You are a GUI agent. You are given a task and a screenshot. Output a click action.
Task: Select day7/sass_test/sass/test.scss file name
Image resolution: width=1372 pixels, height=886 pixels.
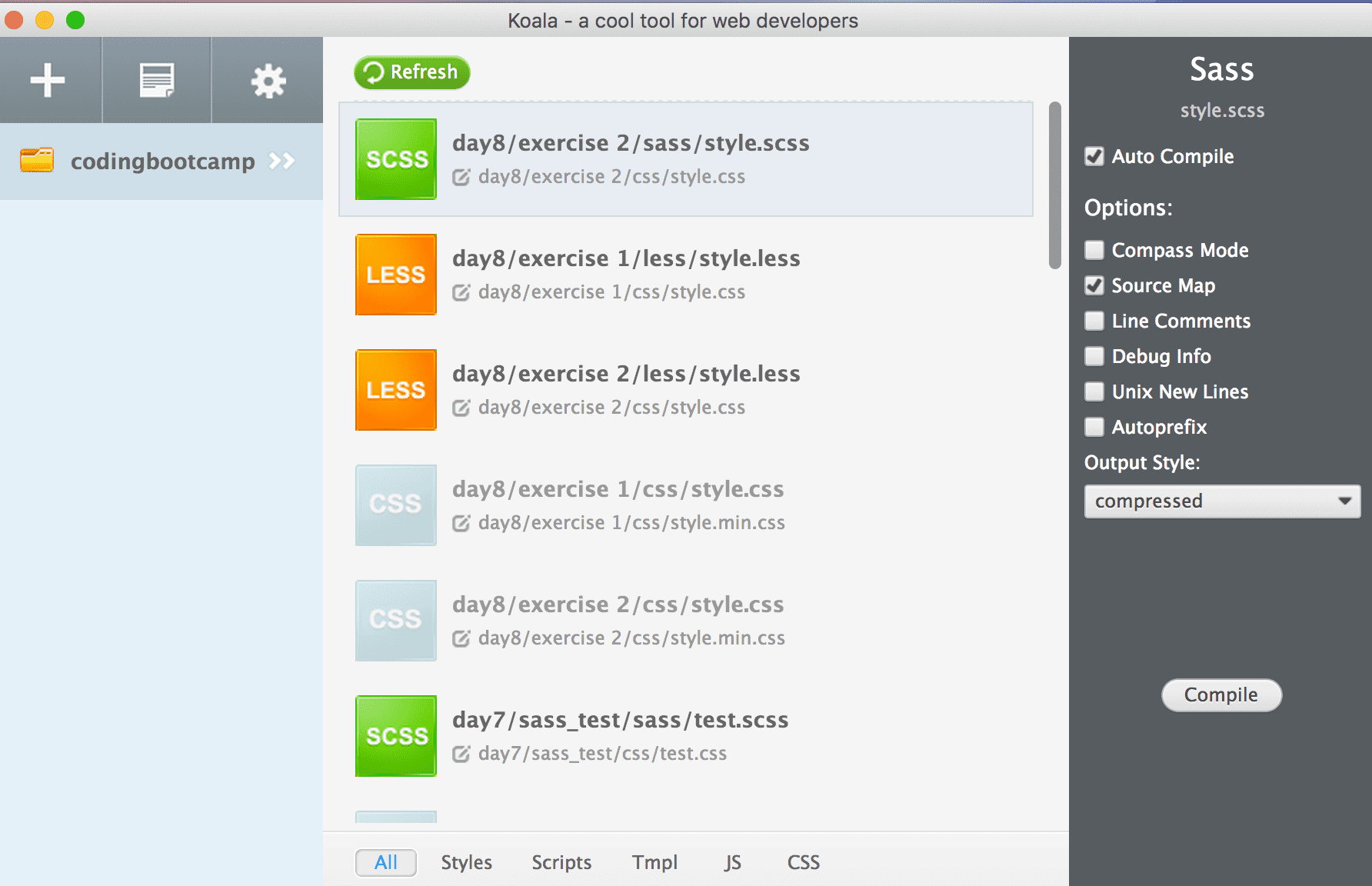coord(621,720)
